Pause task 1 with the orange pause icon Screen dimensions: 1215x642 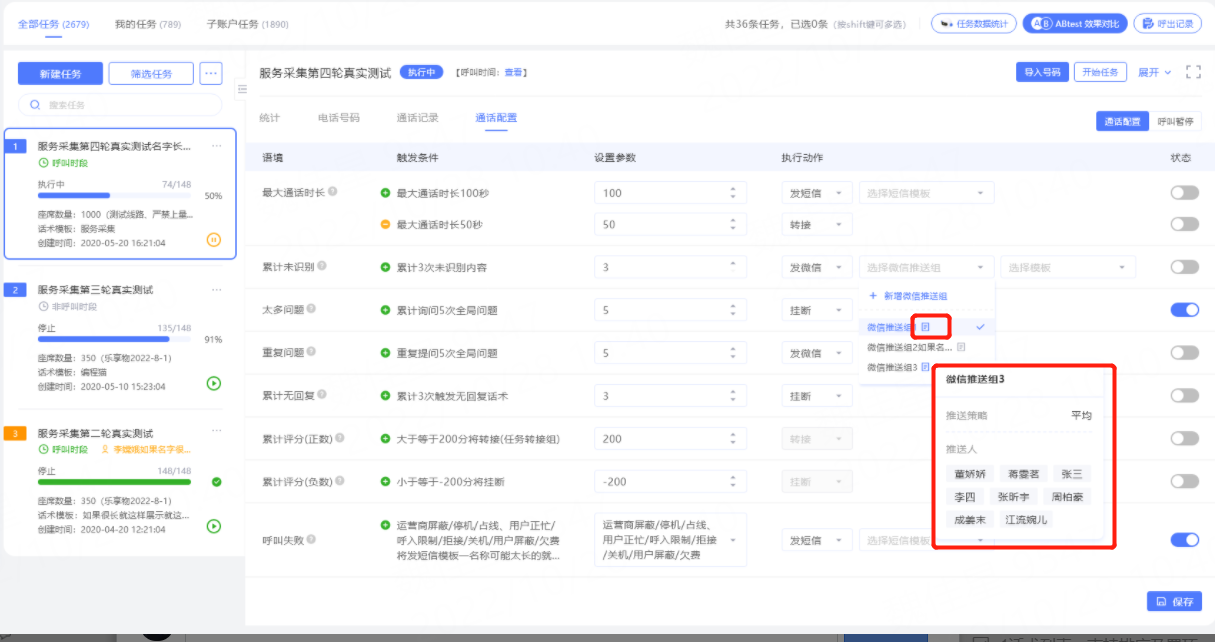pos(214,239)
